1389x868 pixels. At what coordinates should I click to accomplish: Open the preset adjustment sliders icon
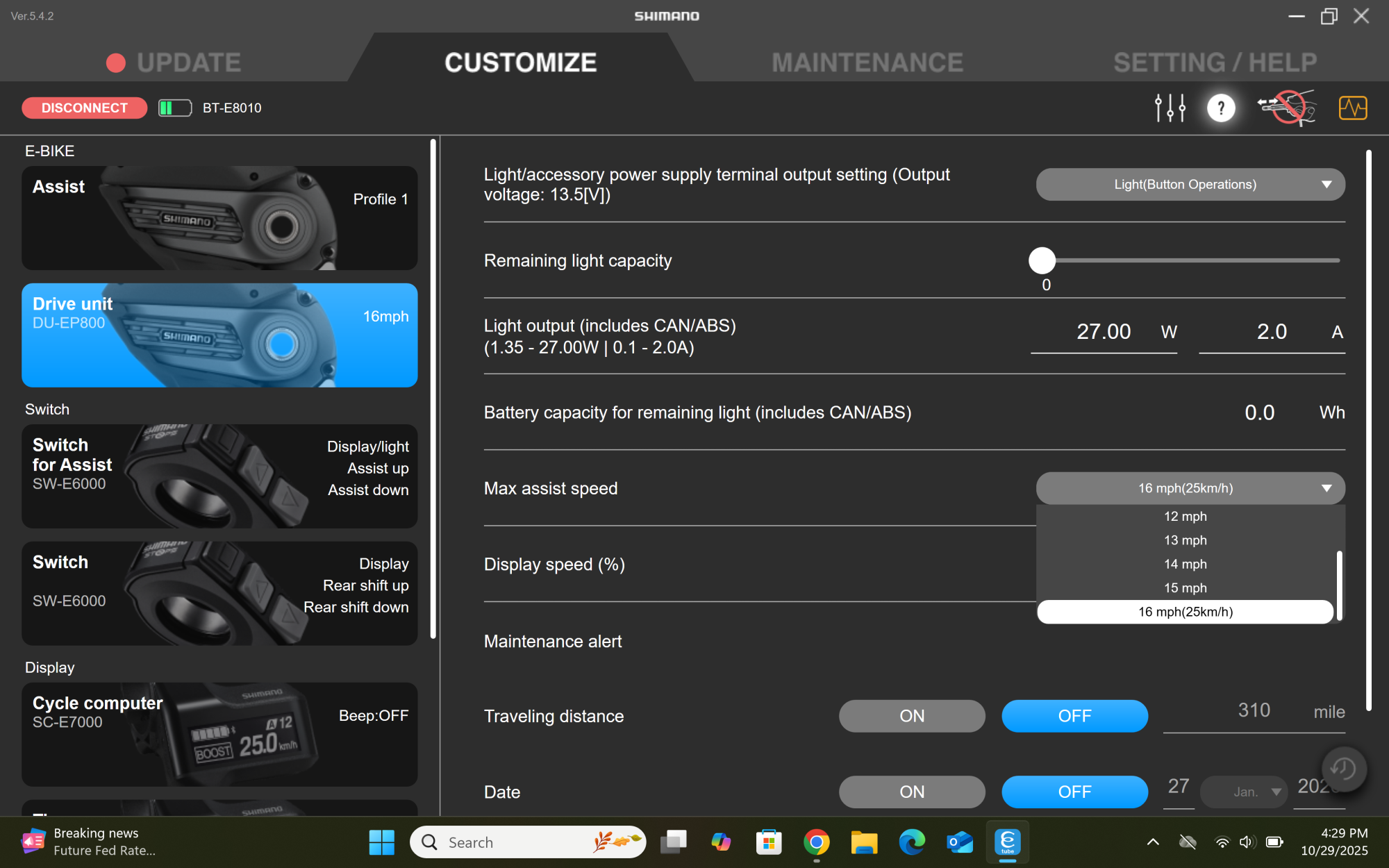pos(1170,108)
